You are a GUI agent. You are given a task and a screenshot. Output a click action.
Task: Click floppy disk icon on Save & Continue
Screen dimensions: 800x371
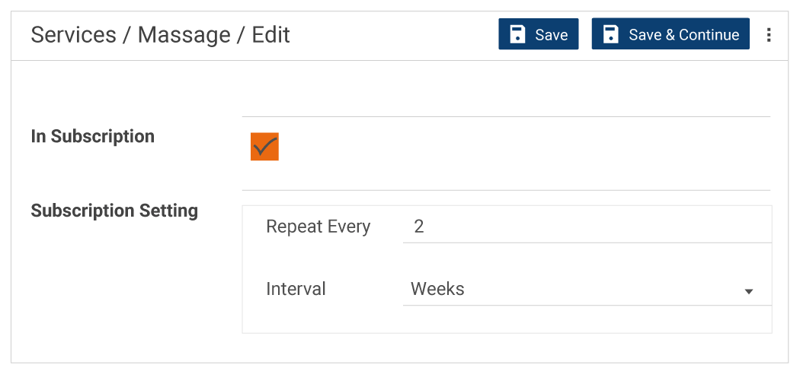click(611, 35)
